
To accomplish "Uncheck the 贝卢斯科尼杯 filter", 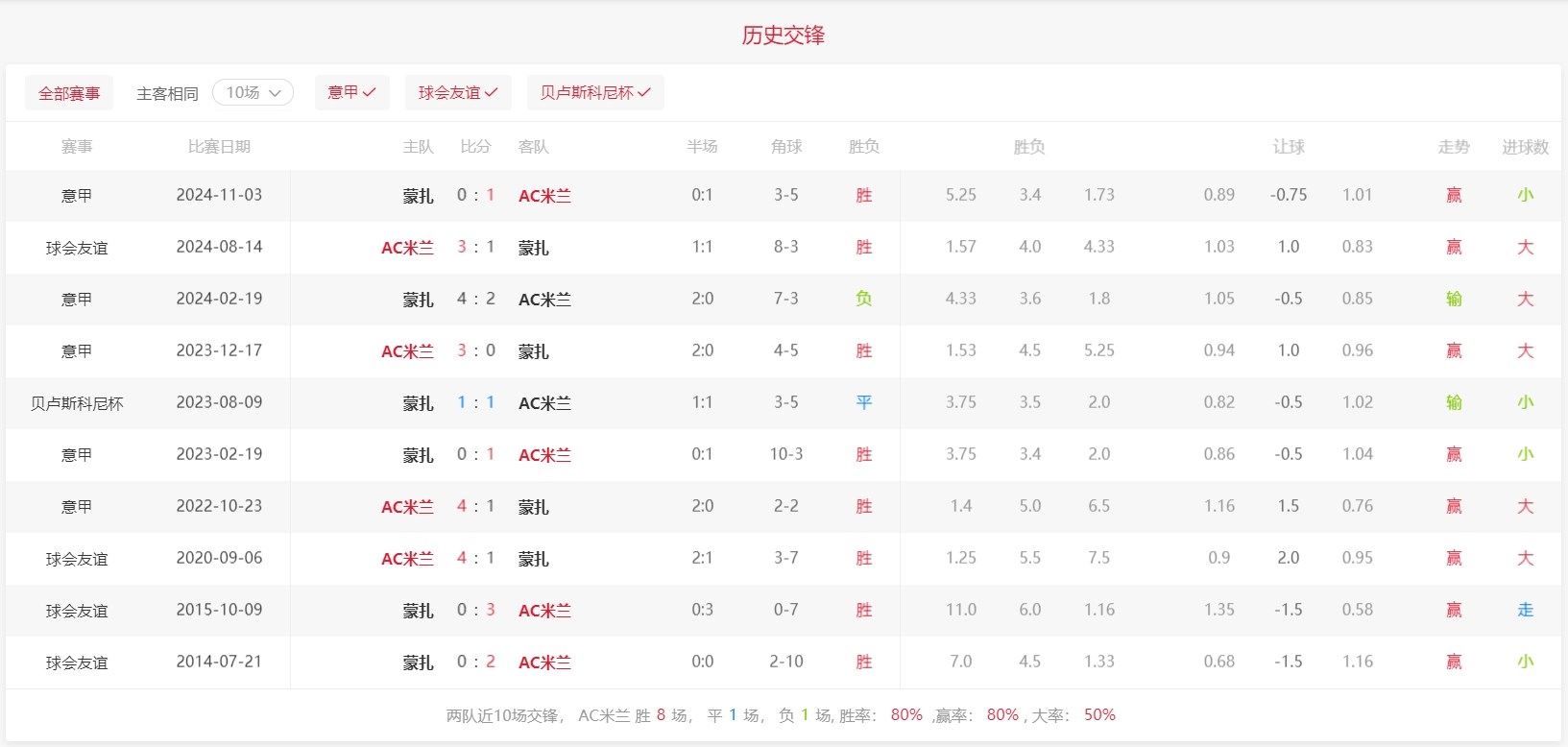I will pos(595,92).
